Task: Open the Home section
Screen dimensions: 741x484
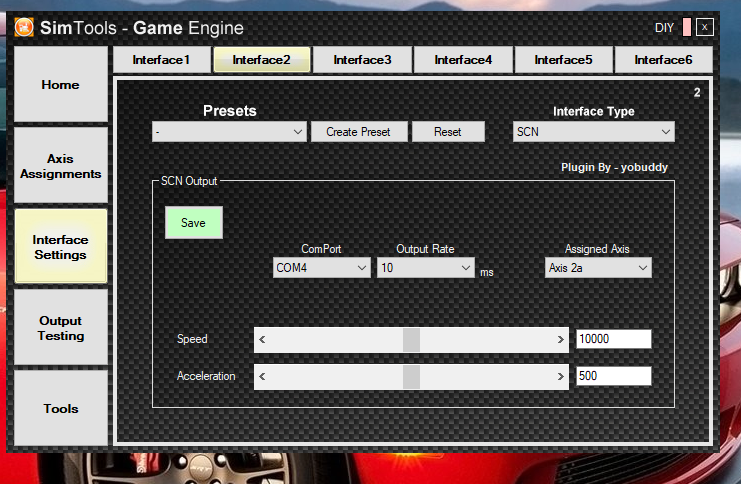Action: [60, 85]
